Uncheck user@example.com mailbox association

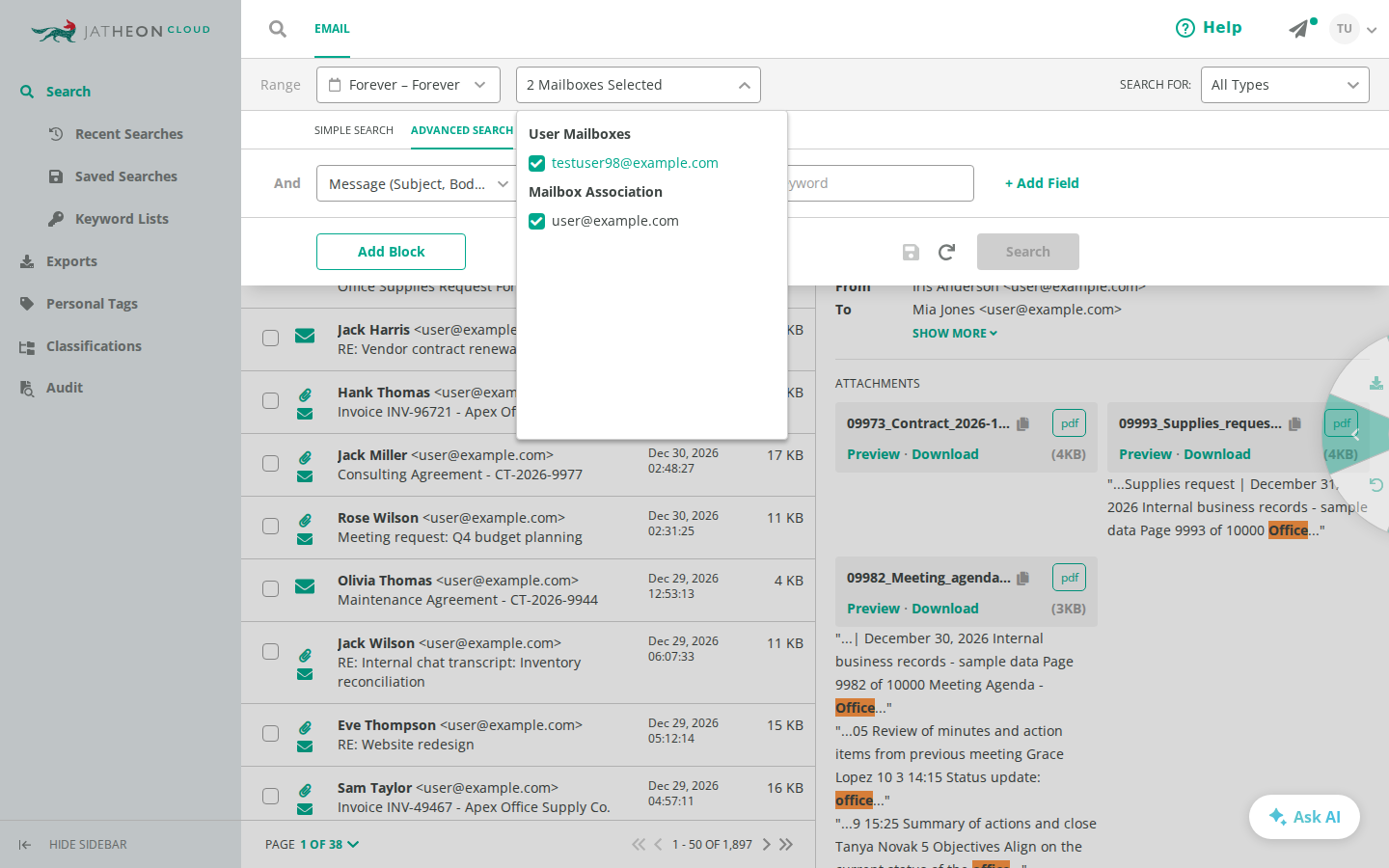(537, 222)
